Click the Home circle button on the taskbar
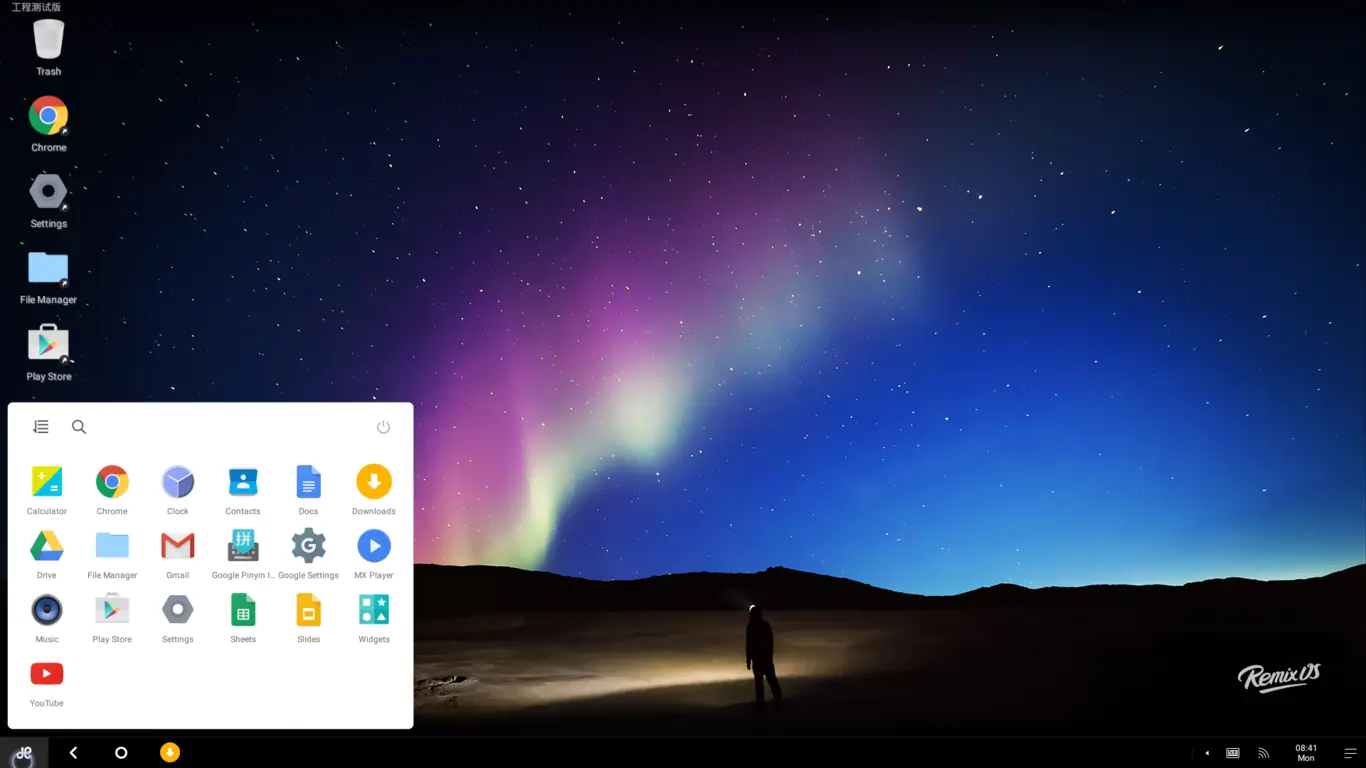 (121, 753)
